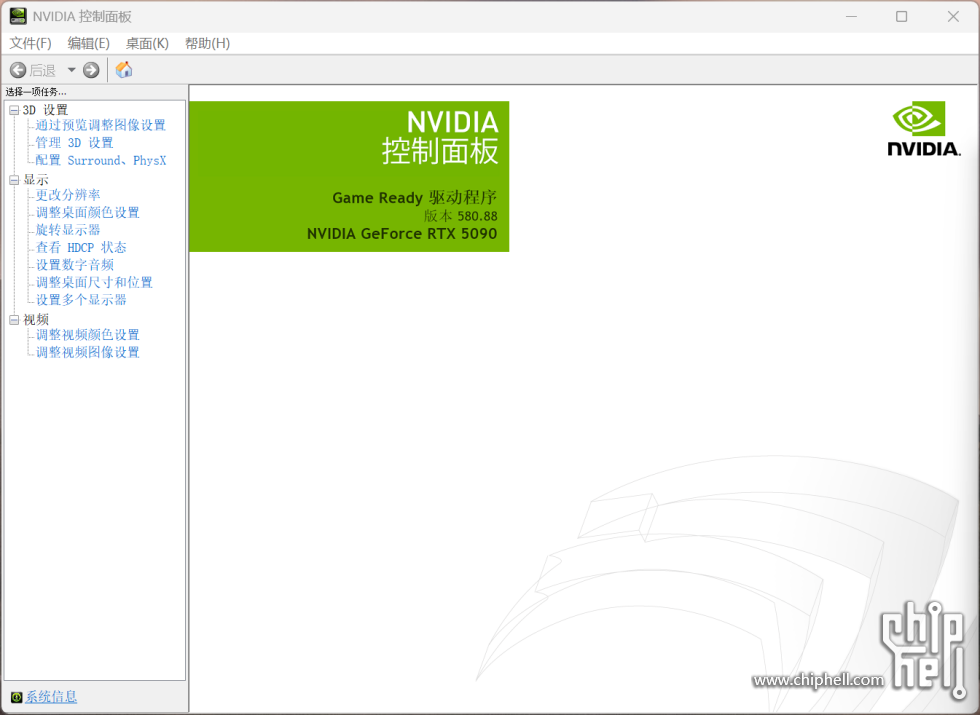Collapse the 3D 设置 tree node
Image resolution: width=980 pixels, height=715 pixels.
(14, 110)
